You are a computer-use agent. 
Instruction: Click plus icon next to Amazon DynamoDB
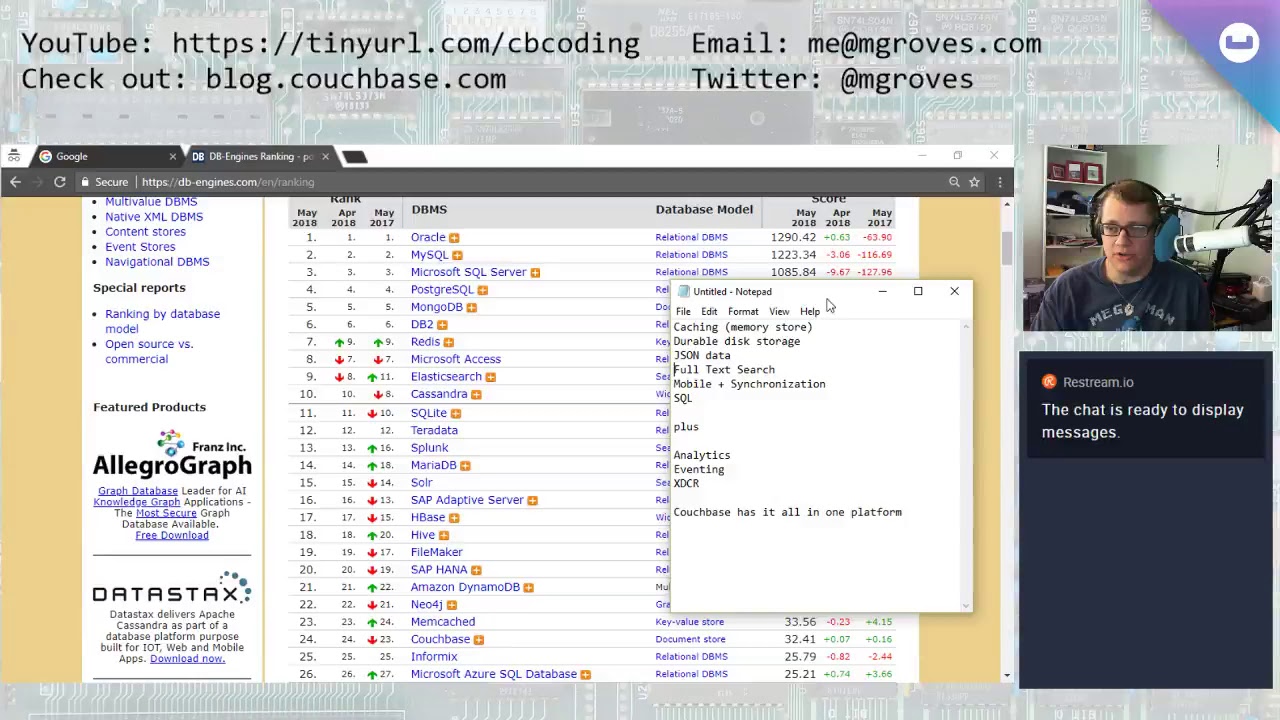(528, 587)
